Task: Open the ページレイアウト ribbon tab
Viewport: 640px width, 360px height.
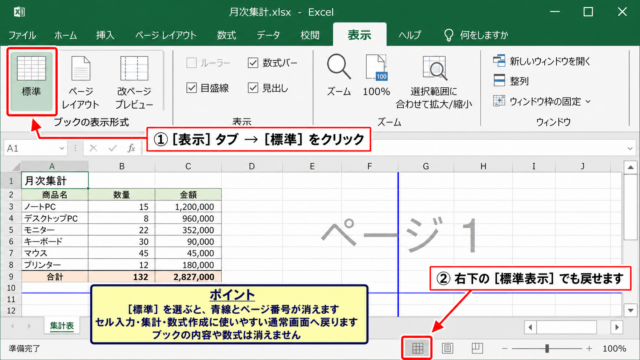Action: tap(166, 35)
